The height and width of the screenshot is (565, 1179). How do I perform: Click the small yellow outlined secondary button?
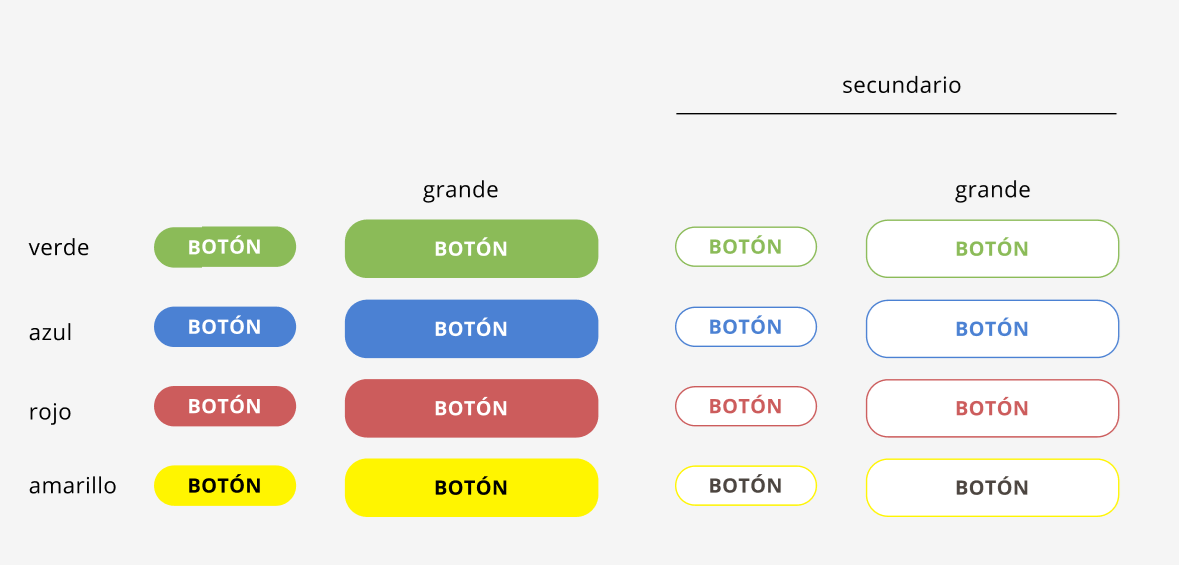(x=746, y=486)
